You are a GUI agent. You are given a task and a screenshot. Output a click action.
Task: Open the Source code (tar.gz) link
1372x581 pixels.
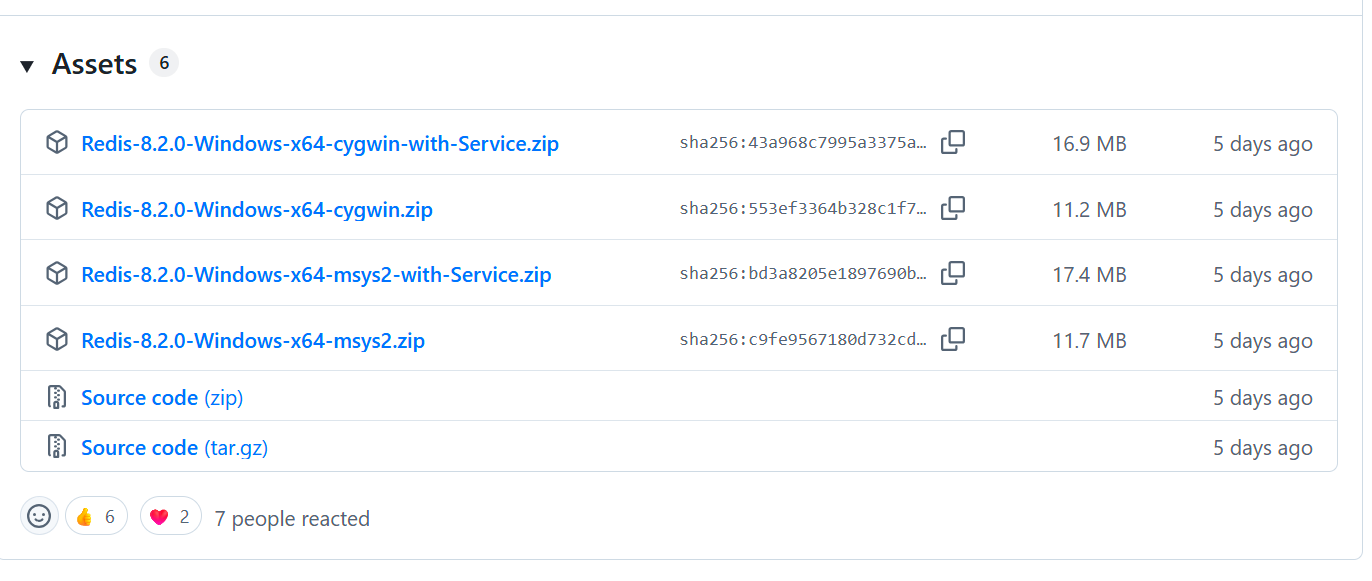[x=175, y=448]
